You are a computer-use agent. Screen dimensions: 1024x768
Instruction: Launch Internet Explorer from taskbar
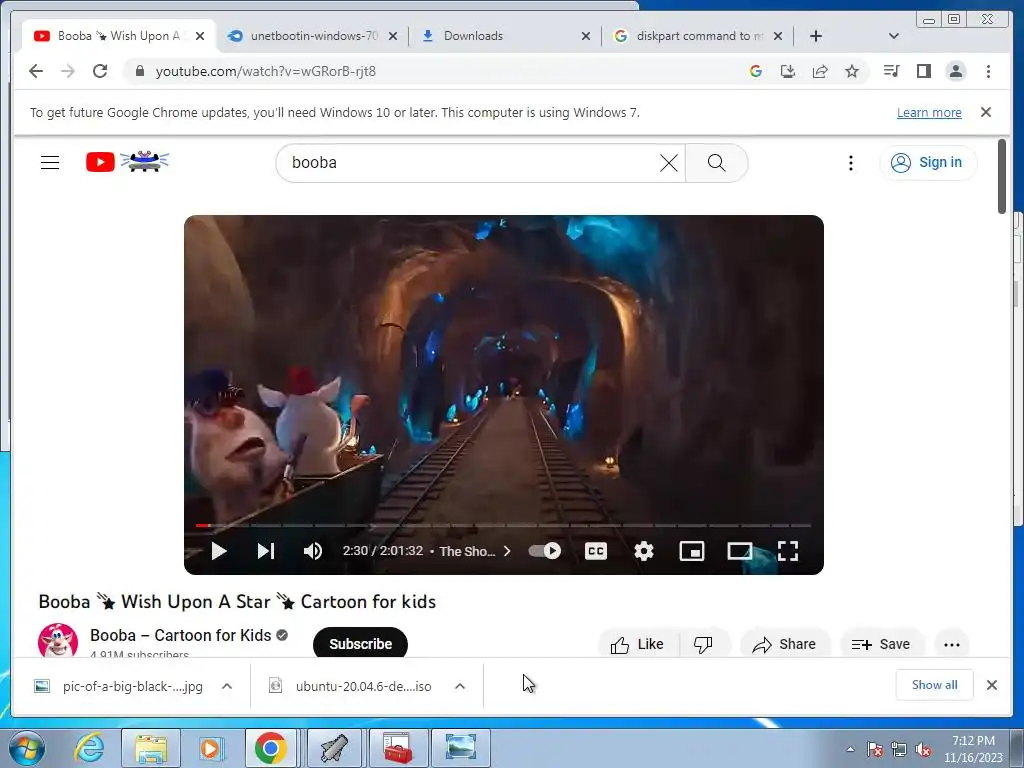click(x=89, y=748)
